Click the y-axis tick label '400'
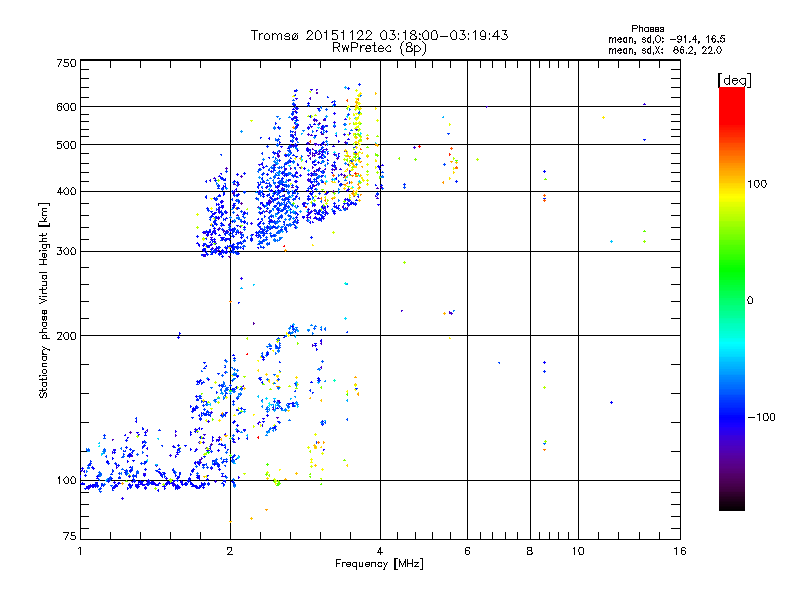This screenshot has width=800, height=600. [x=66, y=191]
